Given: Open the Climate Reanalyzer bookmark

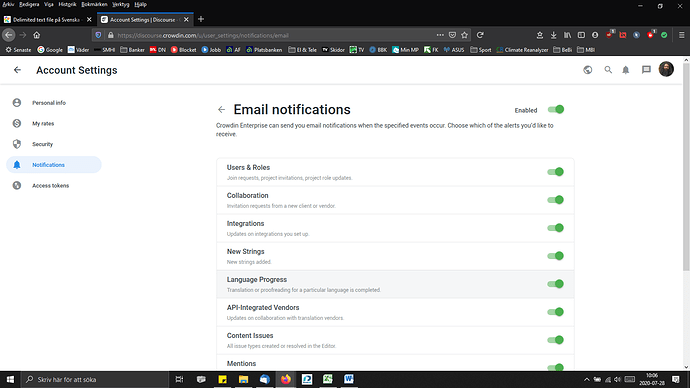Looking at the screenshot, I should click(522, 50).
